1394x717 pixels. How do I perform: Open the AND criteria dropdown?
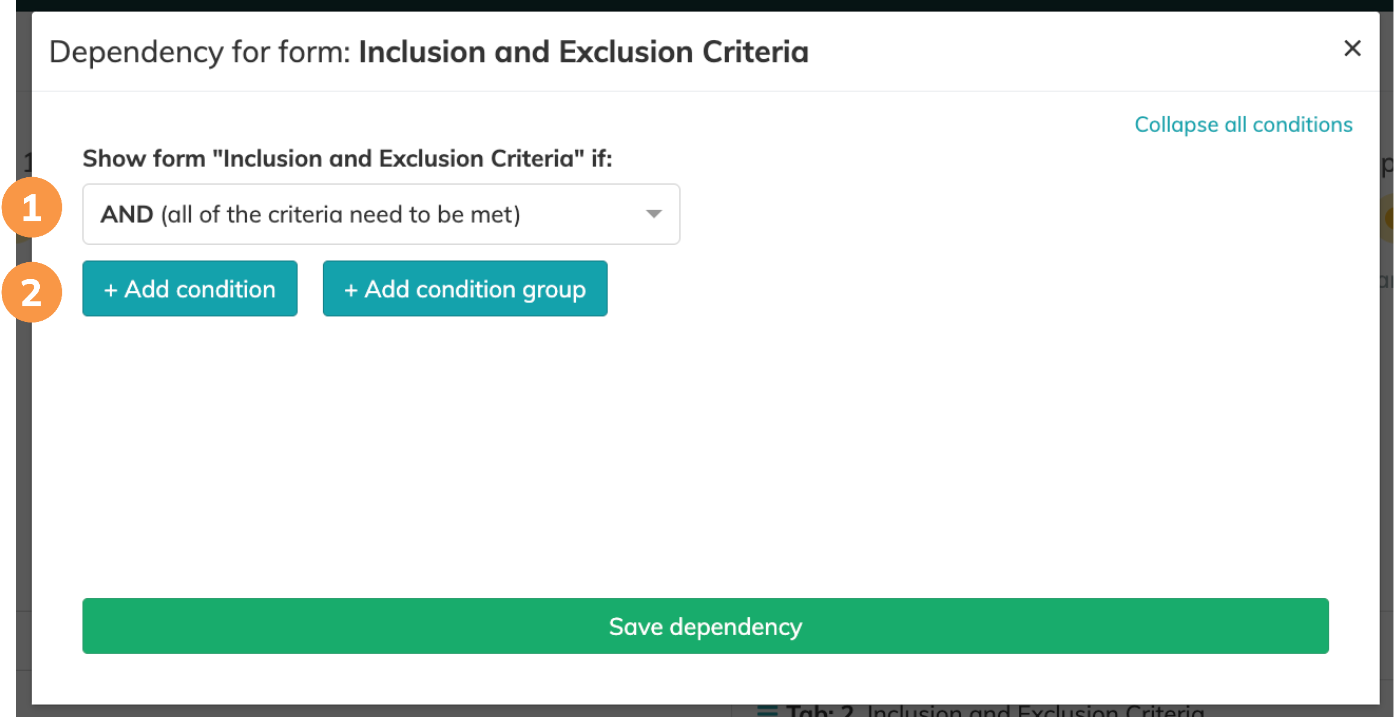[x=380, y=214]
